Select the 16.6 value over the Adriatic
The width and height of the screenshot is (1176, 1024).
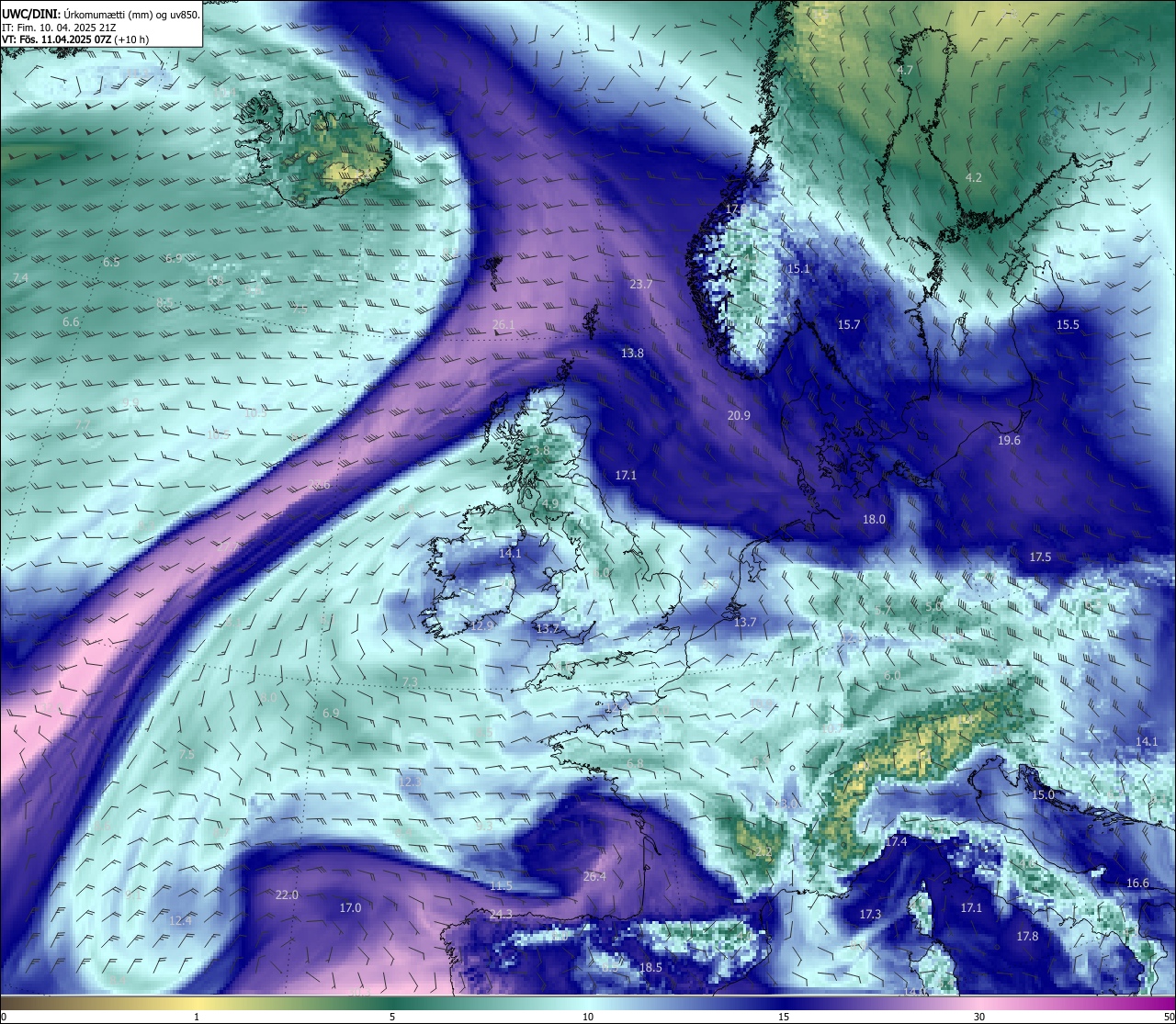(x=1137, y=883)
